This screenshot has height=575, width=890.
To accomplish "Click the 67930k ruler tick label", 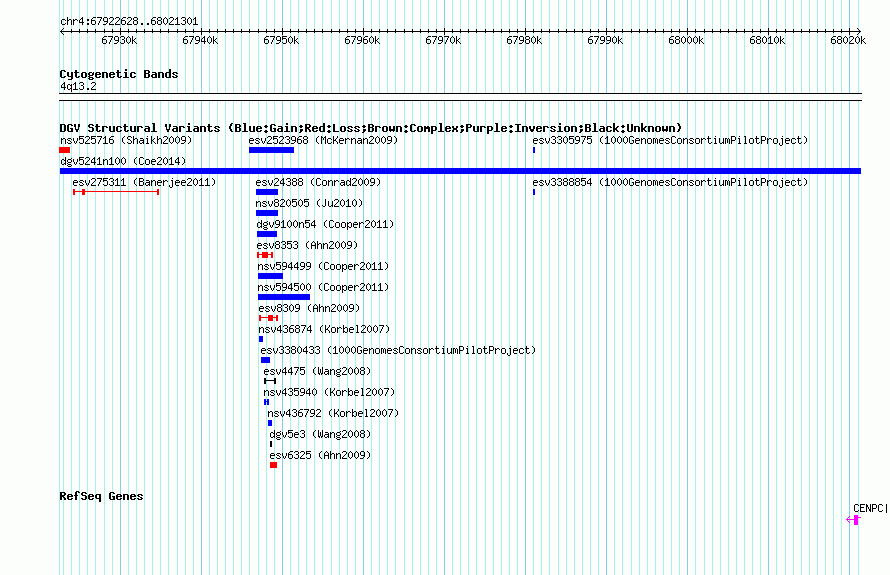I will tap(119, 40).
